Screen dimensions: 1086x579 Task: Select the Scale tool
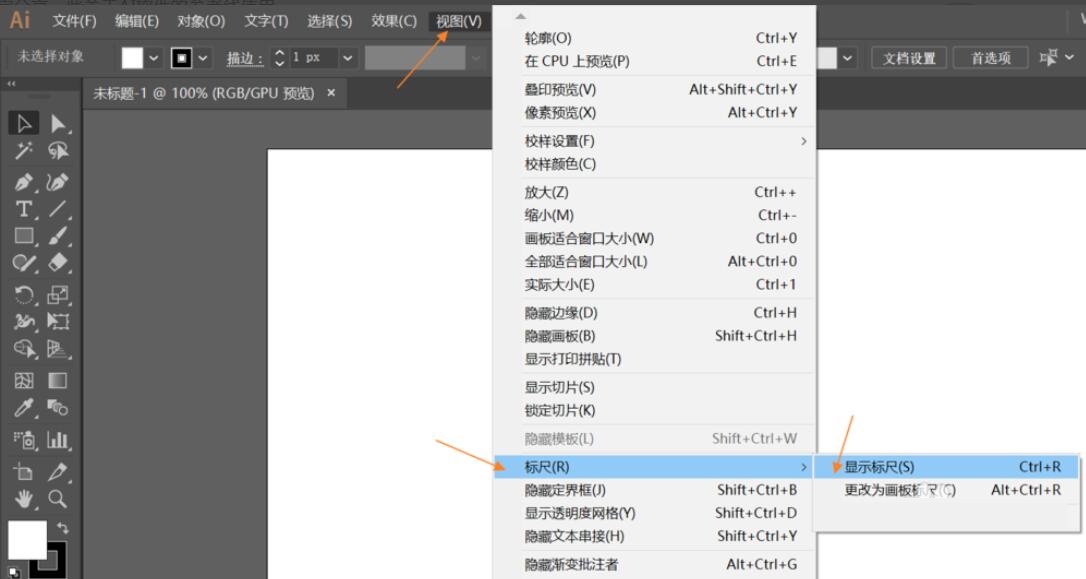(58, 294)
